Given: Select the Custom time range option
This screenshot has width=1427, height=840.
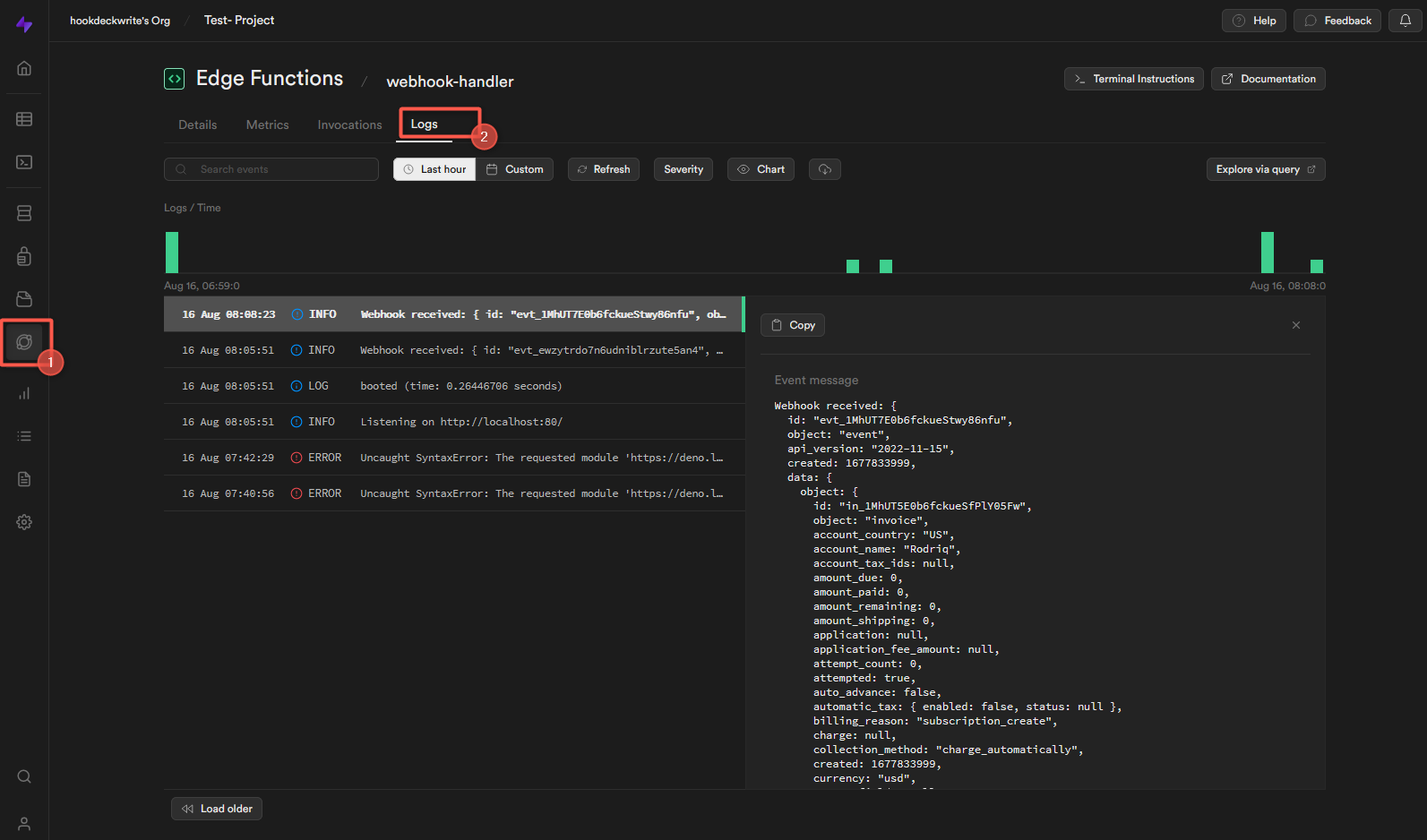Looking at the screenshot, I should (x=515, y=169).
